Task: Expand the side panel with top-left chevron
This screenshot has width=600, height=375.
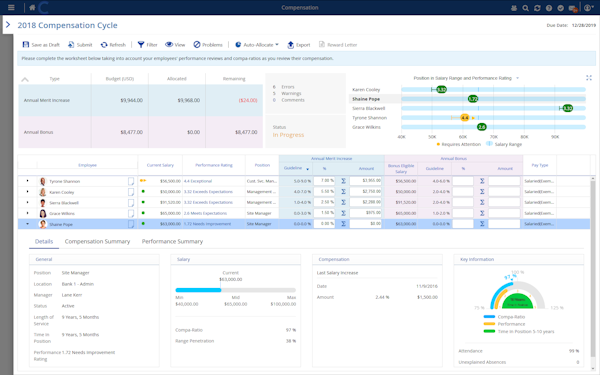Action: coord(8,25)
